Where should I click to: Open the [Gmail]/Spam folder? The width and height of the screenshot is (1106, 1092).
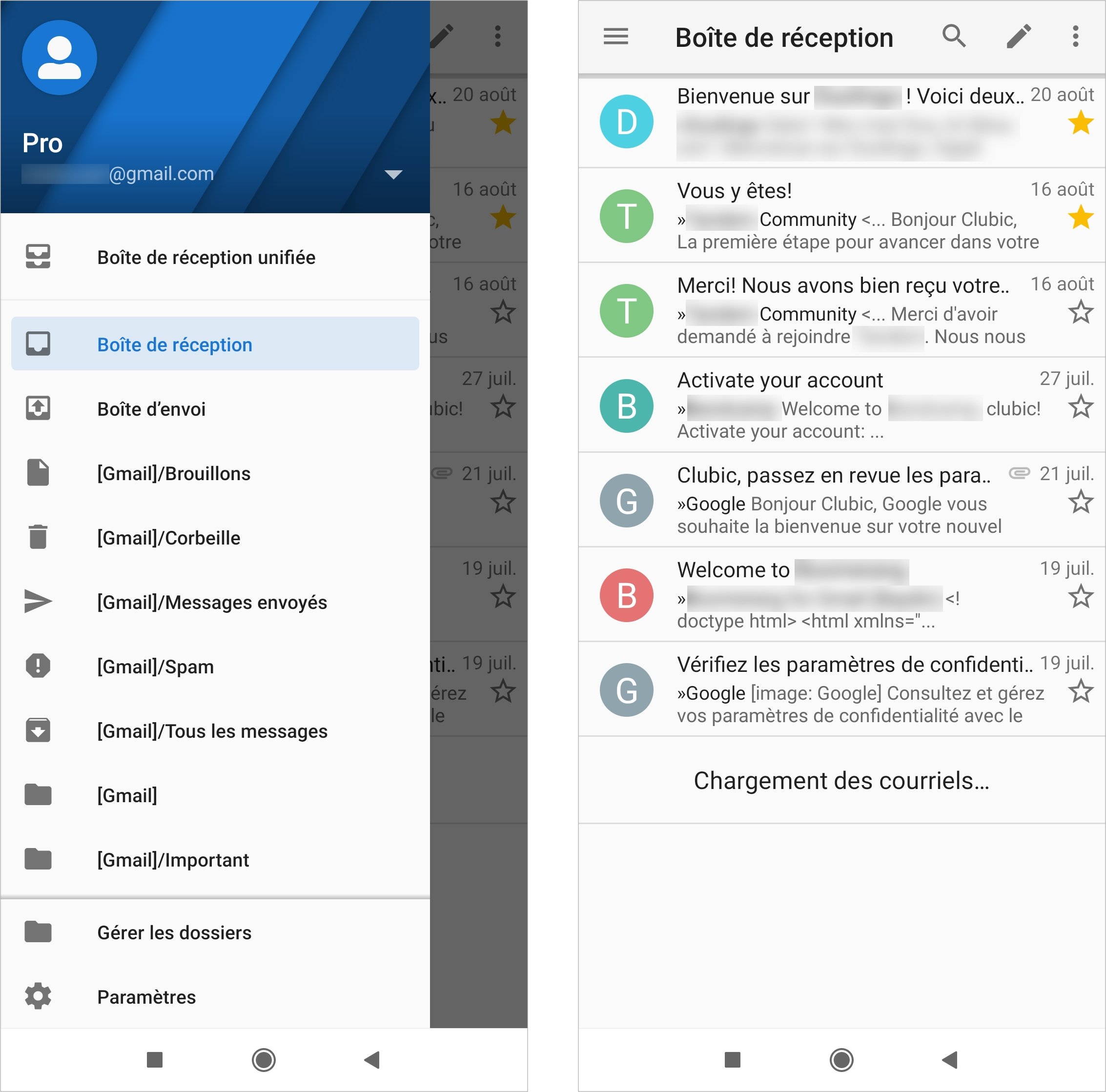pyautogui.click(x=215, y=666)
